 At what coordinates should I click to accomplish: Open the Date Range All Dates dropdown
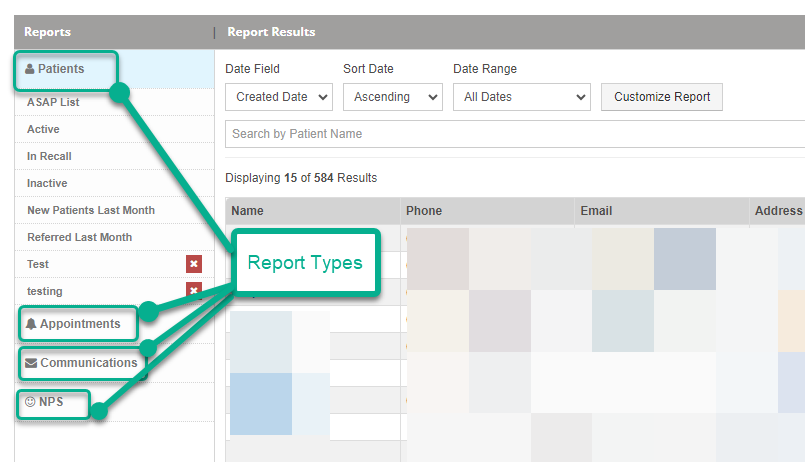[x=521, y=97]
